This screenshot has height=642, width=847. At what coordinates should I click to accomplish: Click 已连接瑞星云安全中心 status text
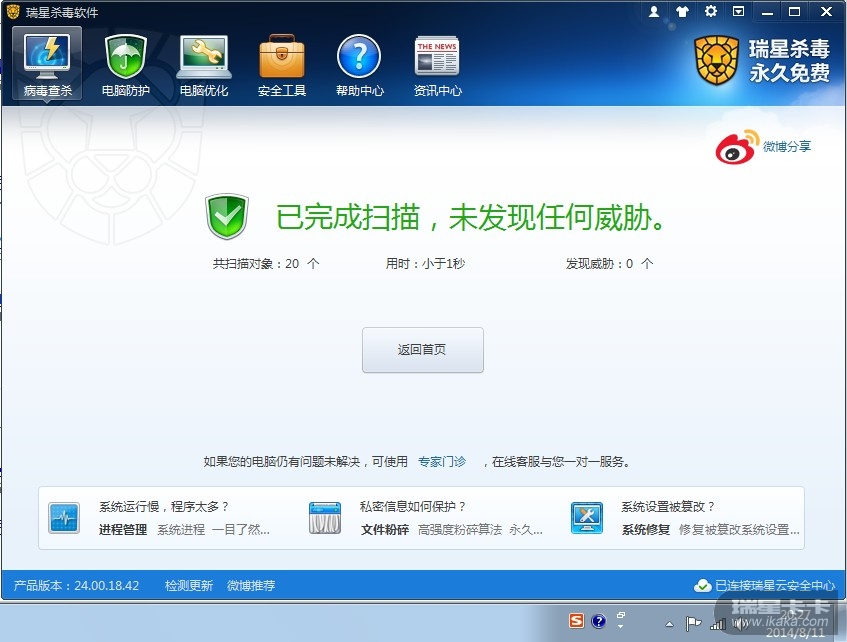(x=775, y=585)
